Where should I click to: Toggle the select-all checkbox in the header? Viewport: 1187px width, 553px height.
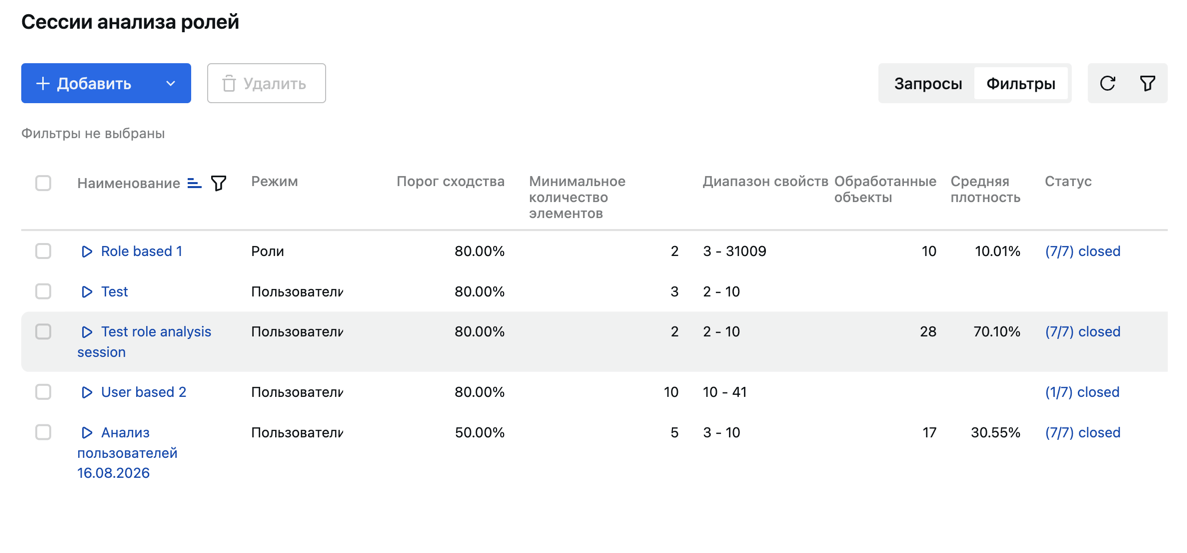pyautogui.click(x=43, y=182)
